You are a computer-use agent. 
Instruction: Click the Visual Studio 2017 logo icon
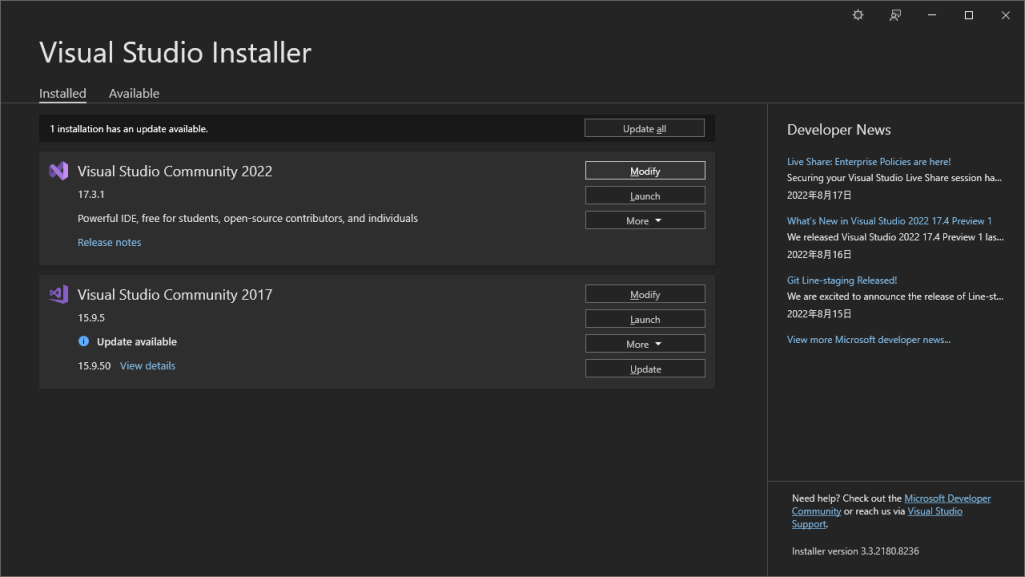(x=58, y=295)
